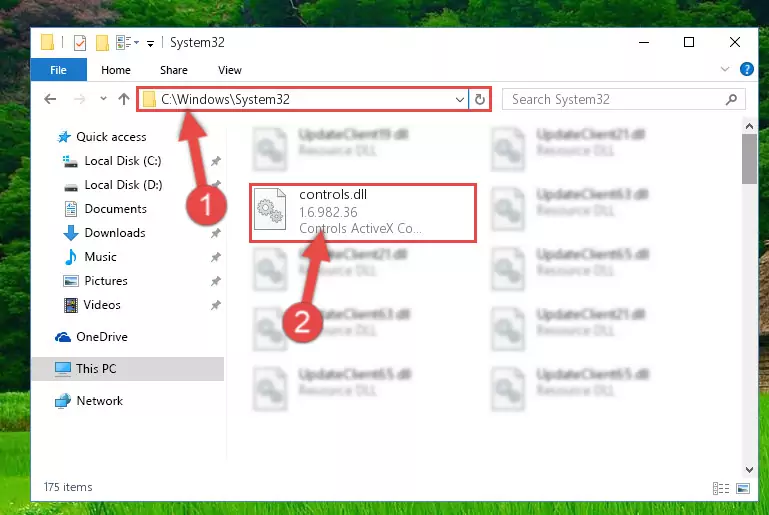Viewport: 769px width, 515px height.
Task: Expand the ribbon with the chevron
Action: coord(725,69)
